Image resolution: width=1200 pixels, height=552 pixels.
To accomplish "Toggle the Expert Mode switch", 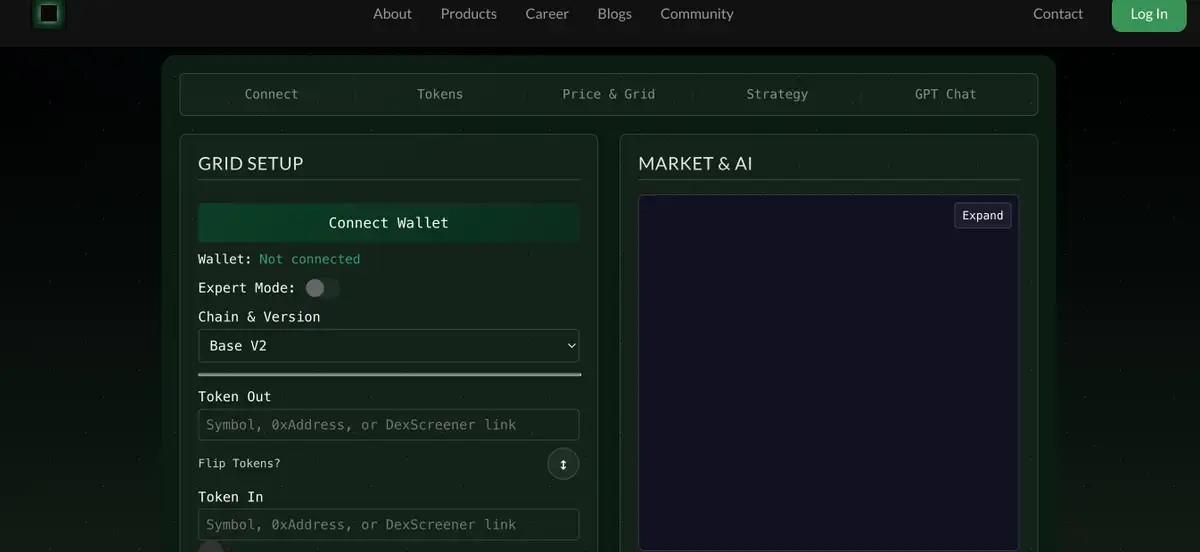I will pyautogui.click(x=322, y=288).
